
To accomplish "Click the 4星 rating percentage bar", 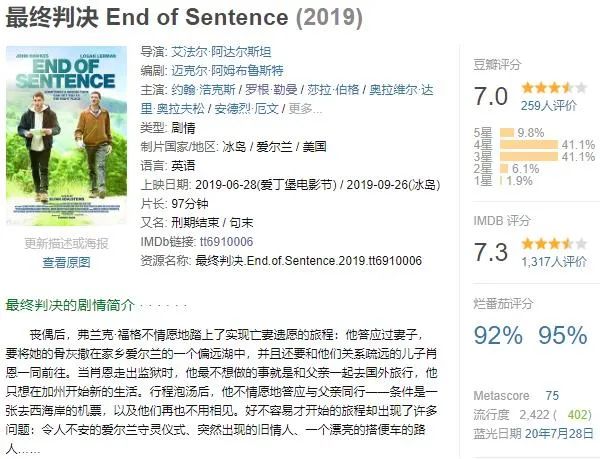I will coord(530,144).
